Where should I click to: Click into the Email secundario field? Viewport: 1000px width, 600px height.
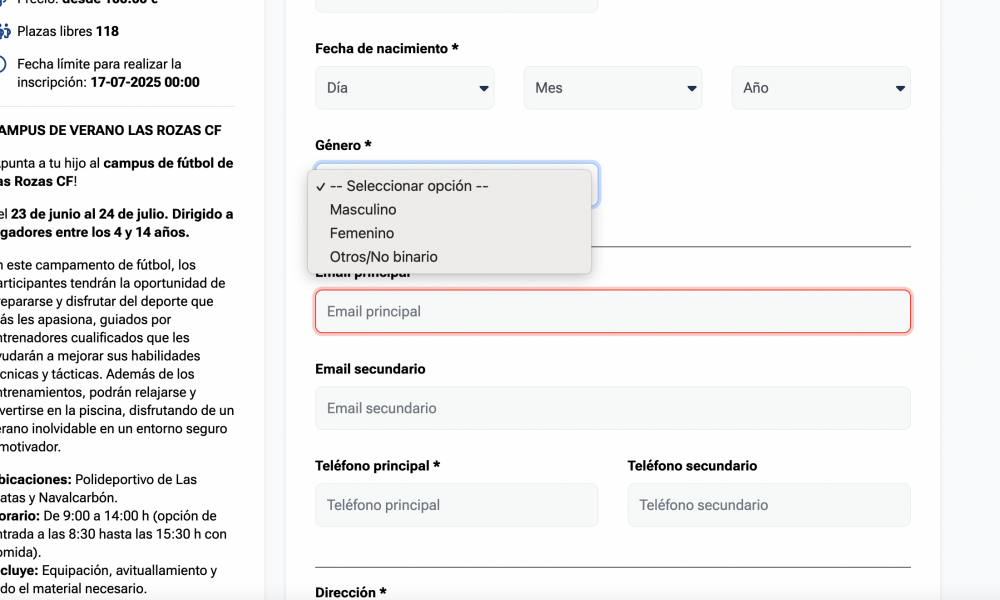click(x=612, y=408)
